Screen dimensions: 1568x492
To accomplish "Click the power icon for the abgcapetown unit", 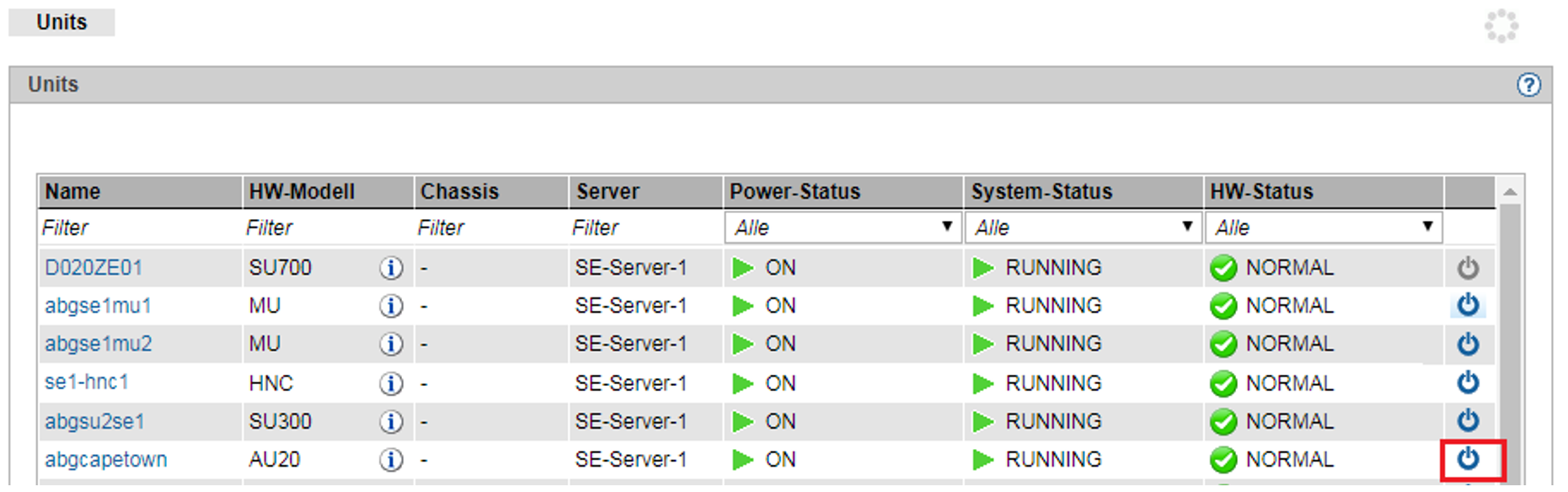I will click(1469, 459).
